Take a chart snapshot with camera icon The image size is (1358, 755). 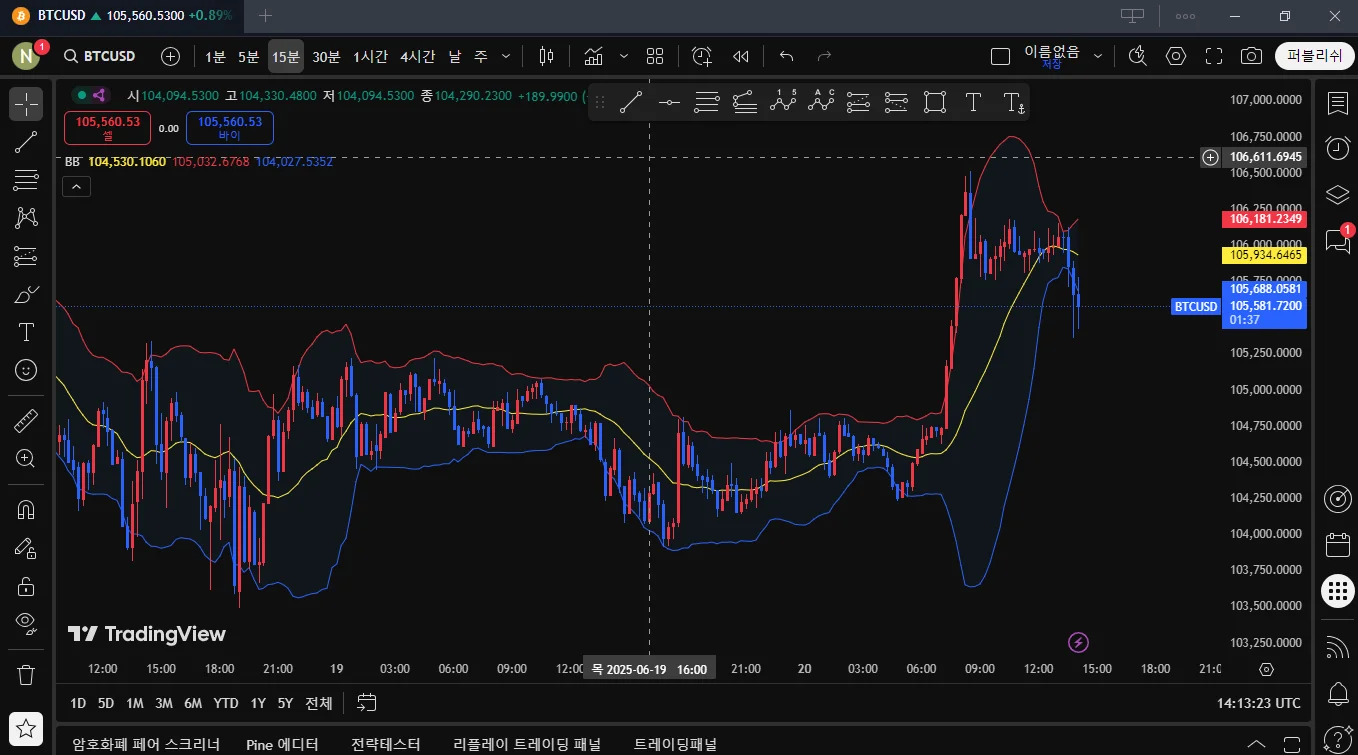pyautogui.click(x=1250, y=56)
